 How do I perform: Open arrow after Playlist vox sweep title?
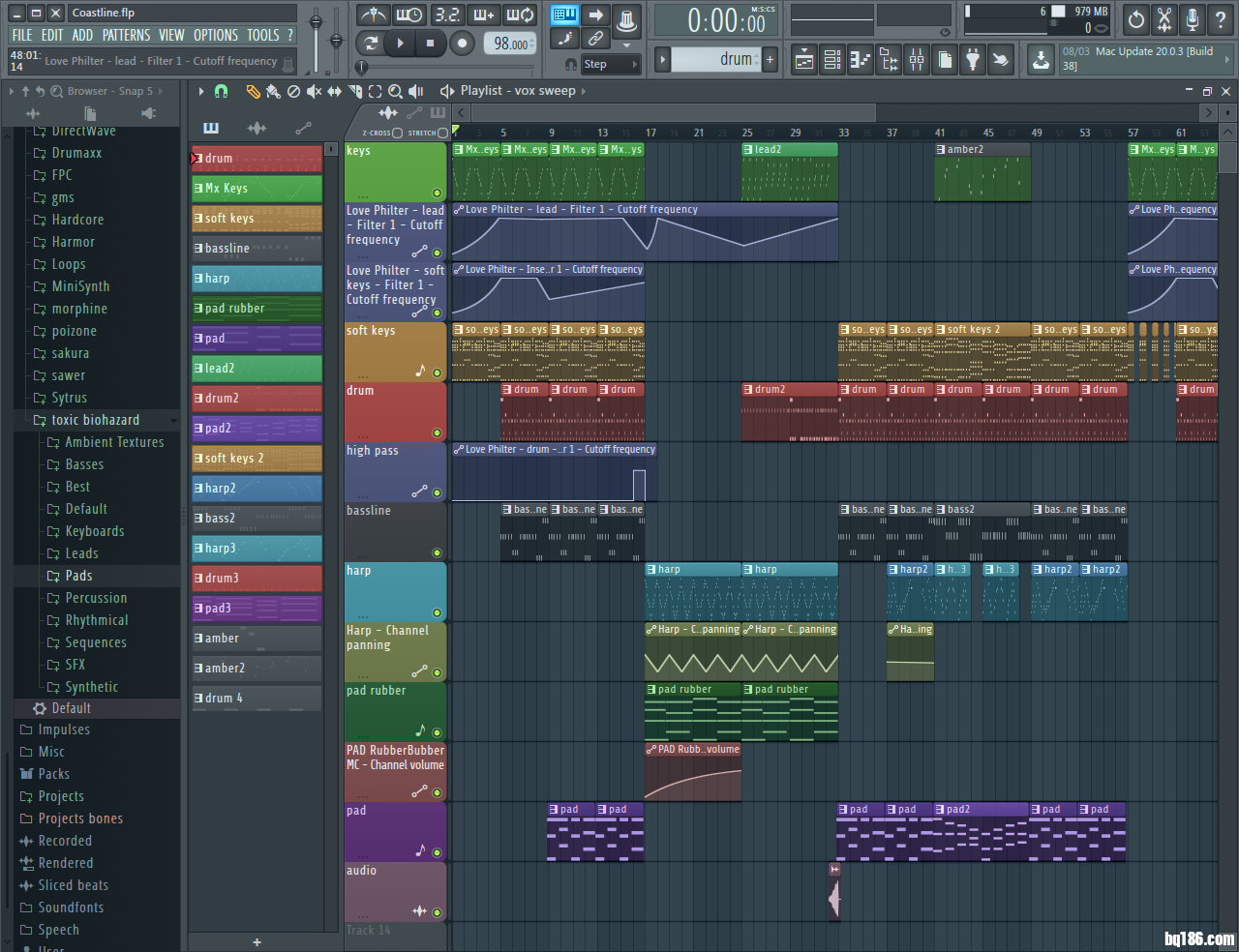point(583,91)
